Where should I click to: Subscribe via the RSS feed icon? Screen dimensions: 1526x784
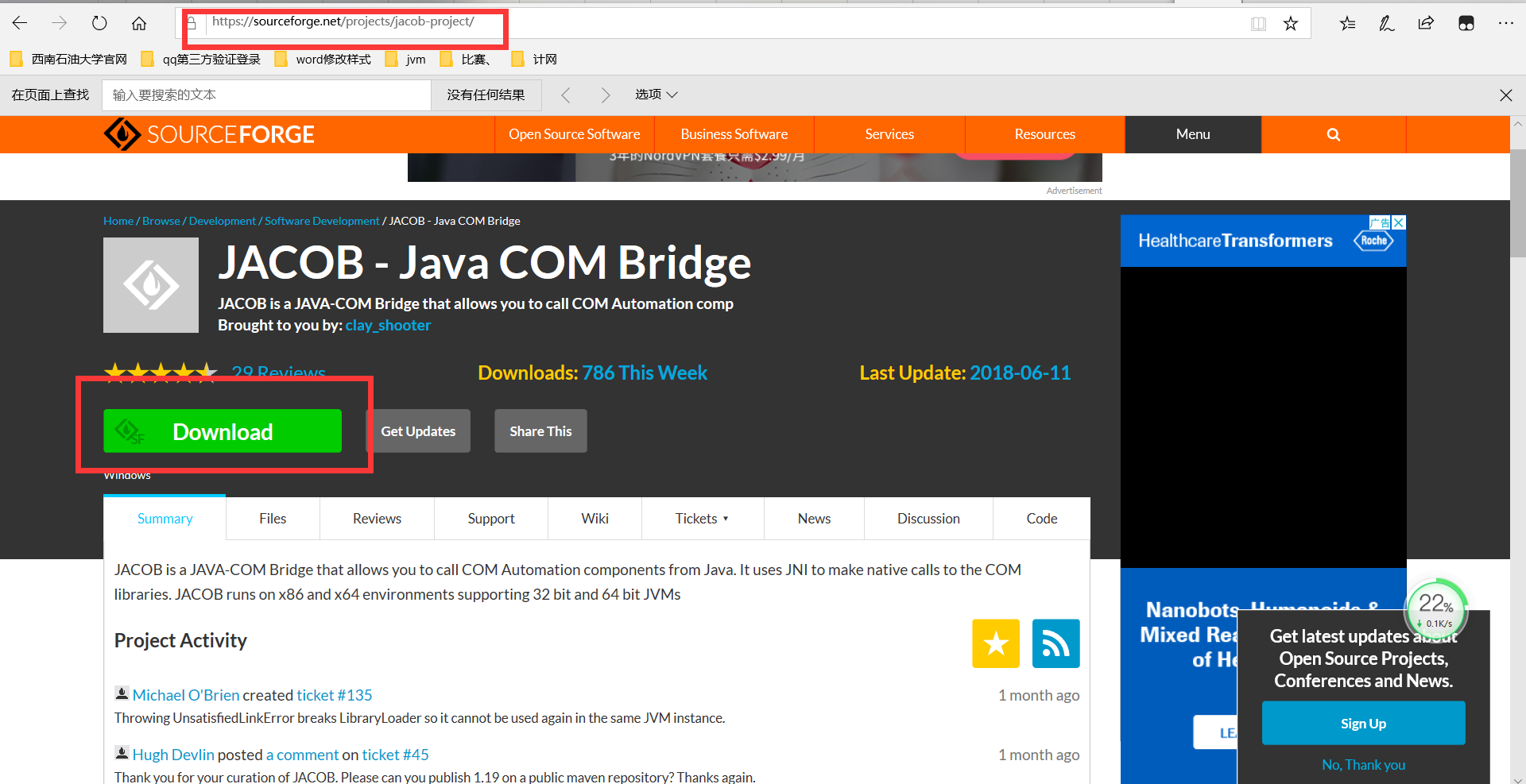[1055, 643]
